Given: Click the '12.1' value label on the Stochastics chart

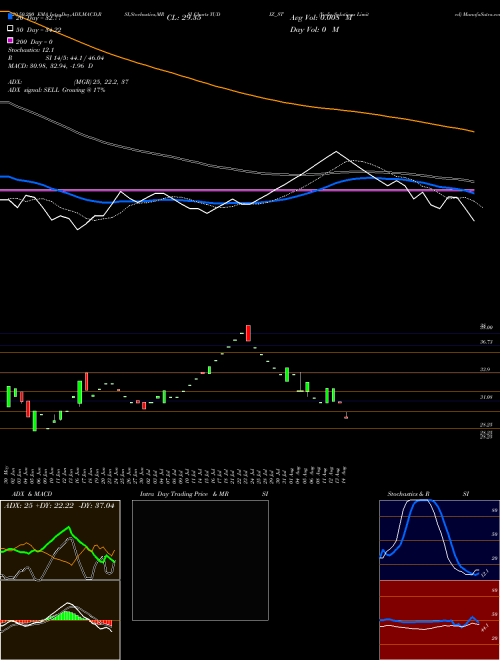Looking at the screenshot, I should (484, 573).
